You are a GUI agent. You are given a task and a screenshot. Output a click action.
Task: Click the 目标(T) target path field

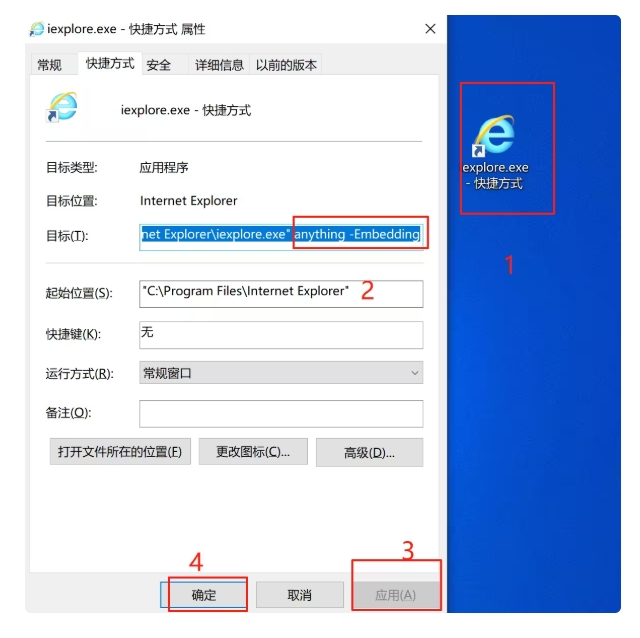tap(281, 237)
